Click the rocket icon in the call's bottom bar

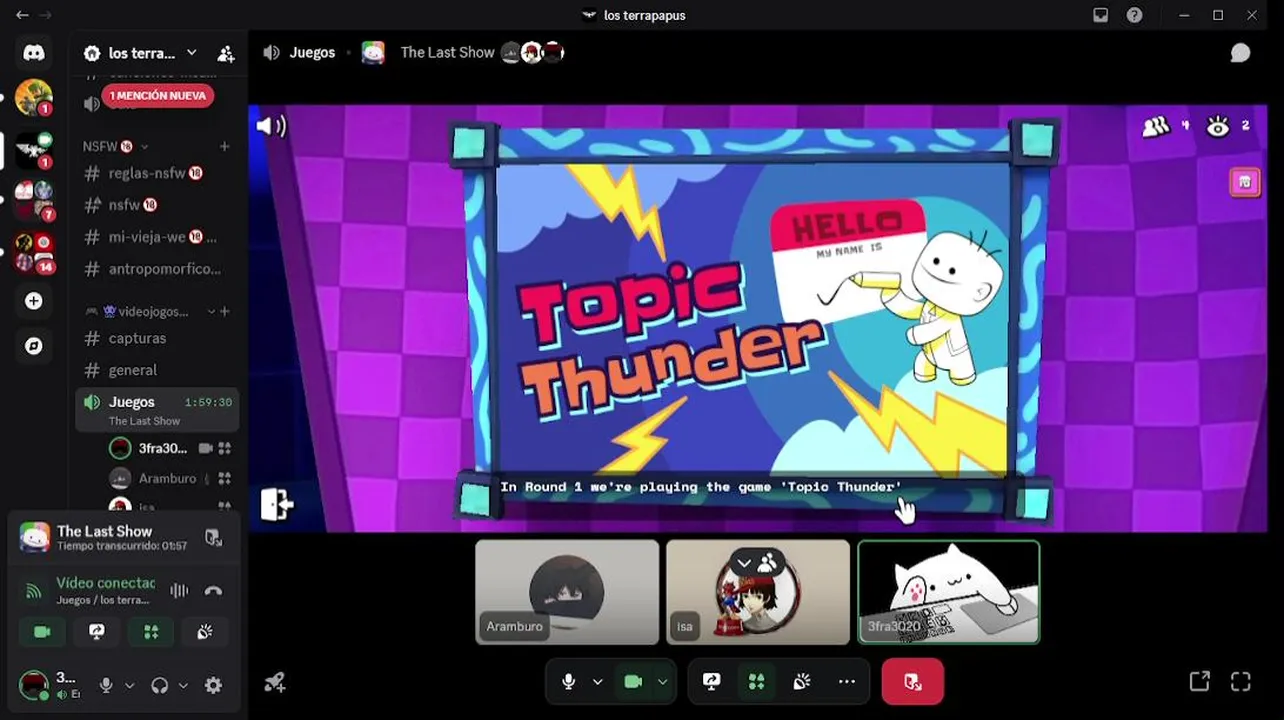(x=275, y=682)
